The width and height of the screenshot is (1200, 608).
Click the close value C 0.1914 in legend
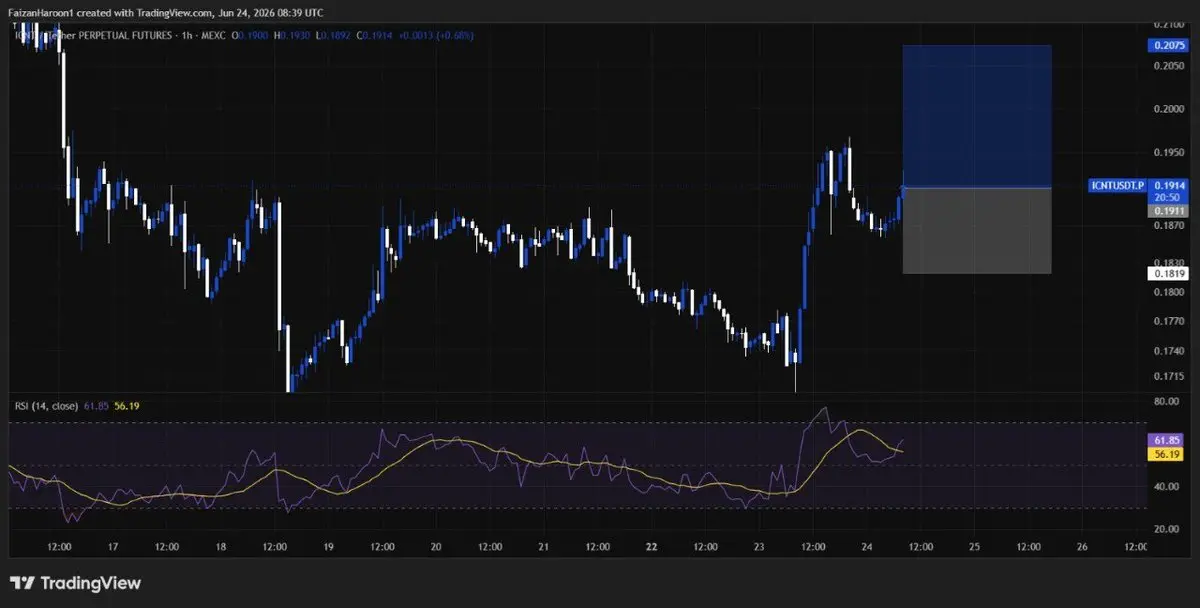[375, 35]
